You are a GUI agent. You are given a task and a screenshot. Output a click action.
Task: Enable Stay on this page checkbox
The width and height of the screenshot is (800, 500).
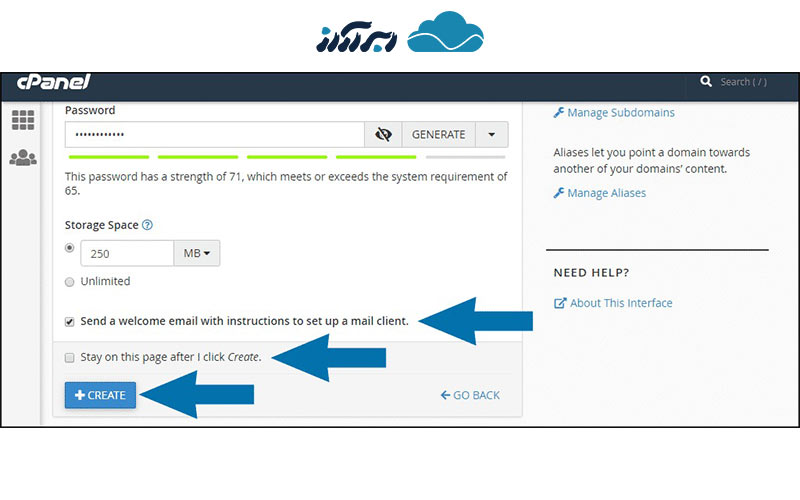(69, 357)
